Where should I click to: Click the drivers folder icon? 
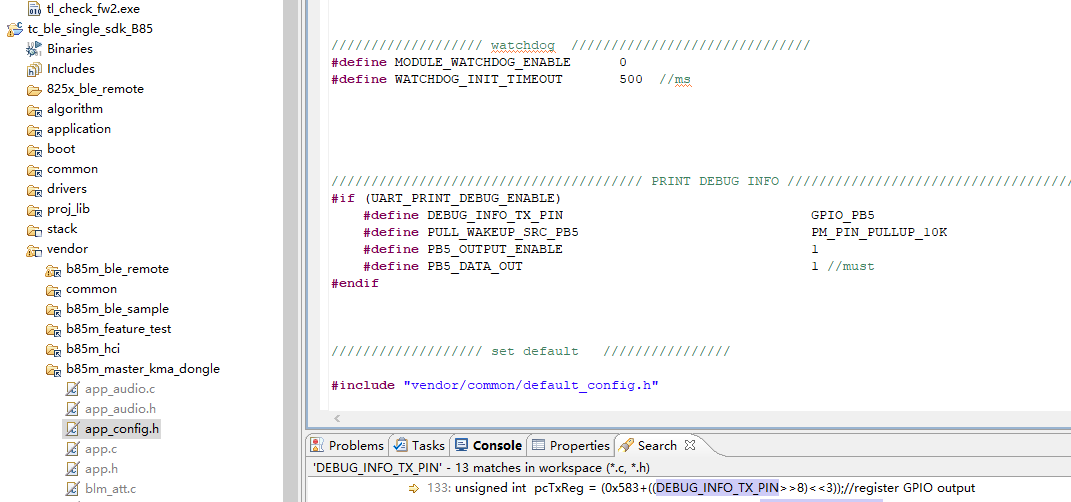34,189
